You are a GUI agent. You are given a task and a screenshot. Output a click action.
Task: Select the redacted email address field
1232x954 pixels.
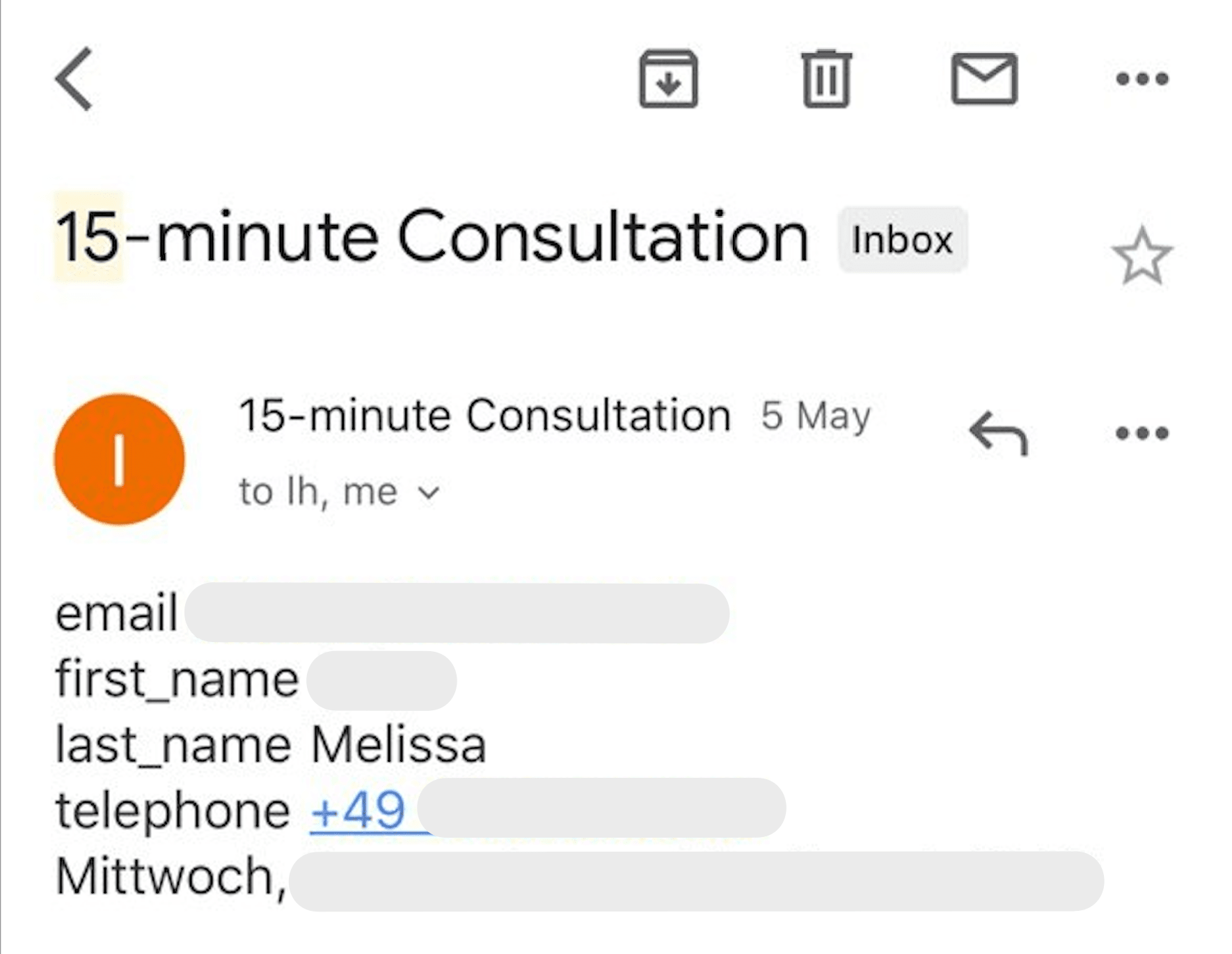457,613
